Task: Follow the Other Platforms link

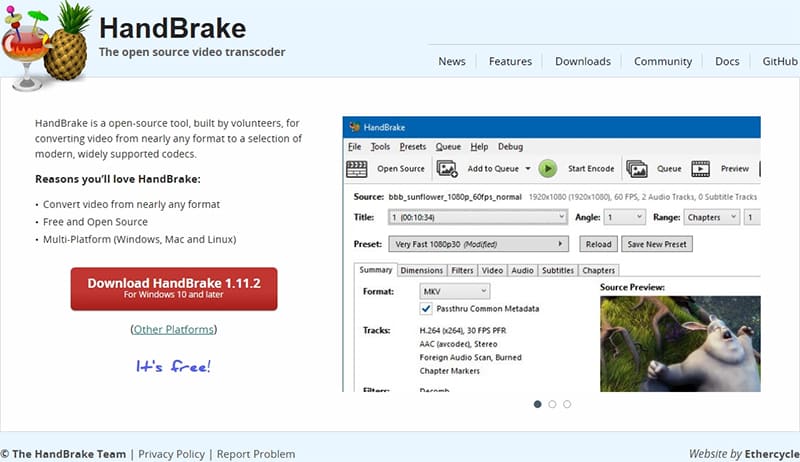Action: pos(173,329)
